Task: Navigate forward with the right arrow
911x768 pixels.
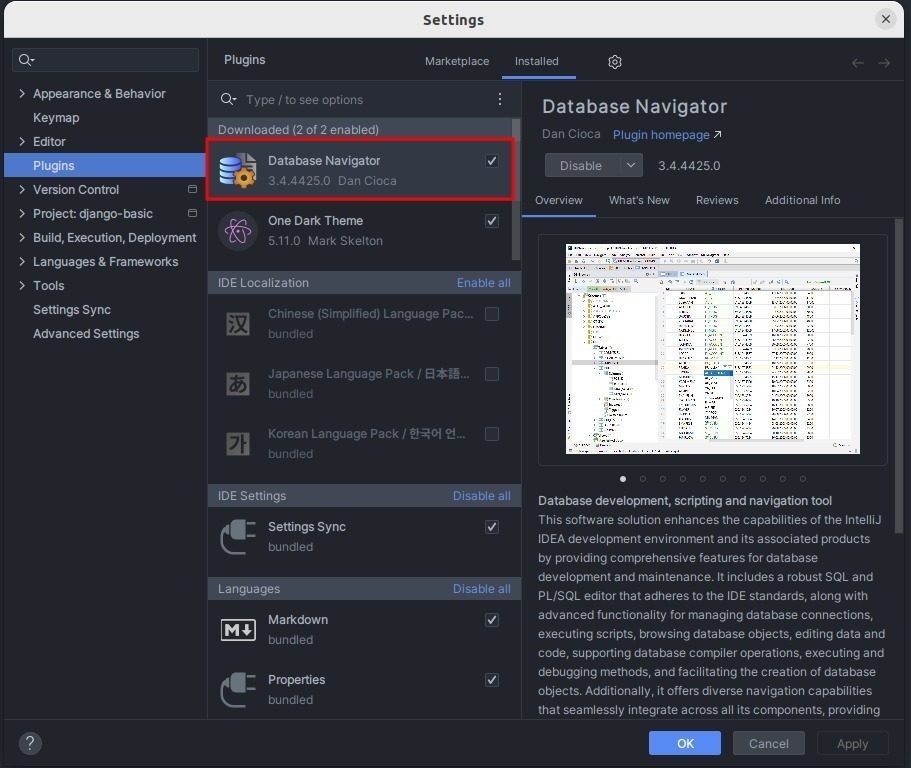Action: (x=884, y=63)
